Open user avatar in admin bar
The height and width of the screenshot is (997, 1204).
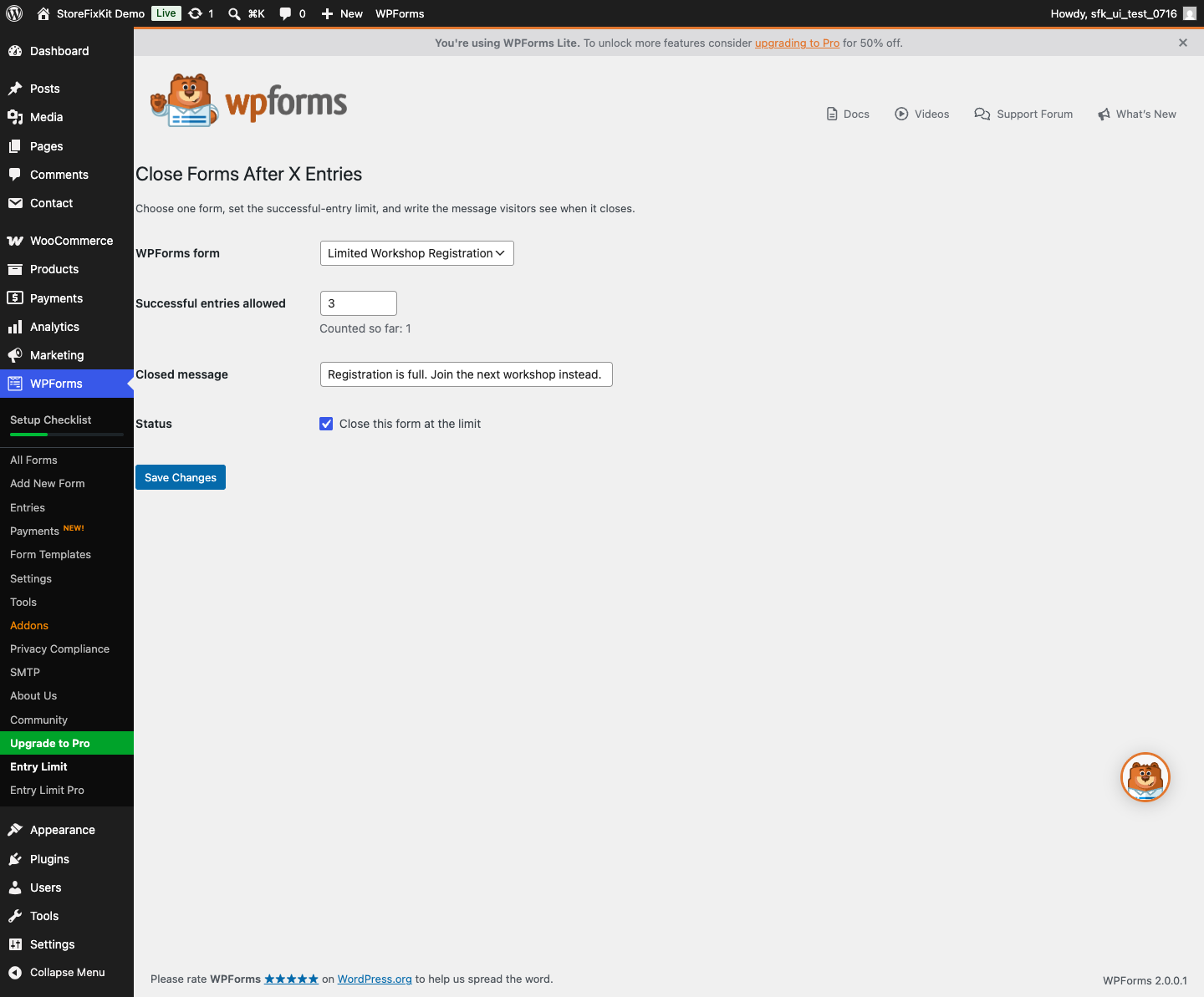pos(1190,13)
